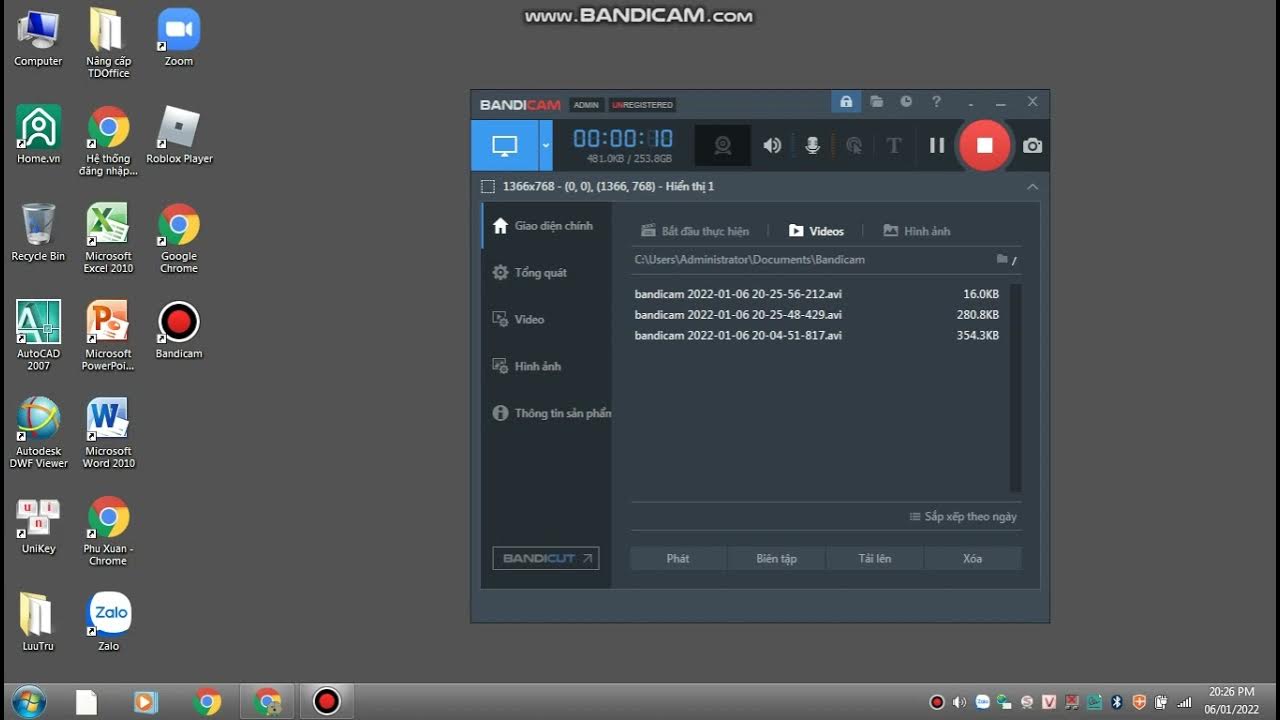1280x720 pixels.
Task: Select Microsoft Excel 2010 desktop icon
Action: tap(108, 238)
